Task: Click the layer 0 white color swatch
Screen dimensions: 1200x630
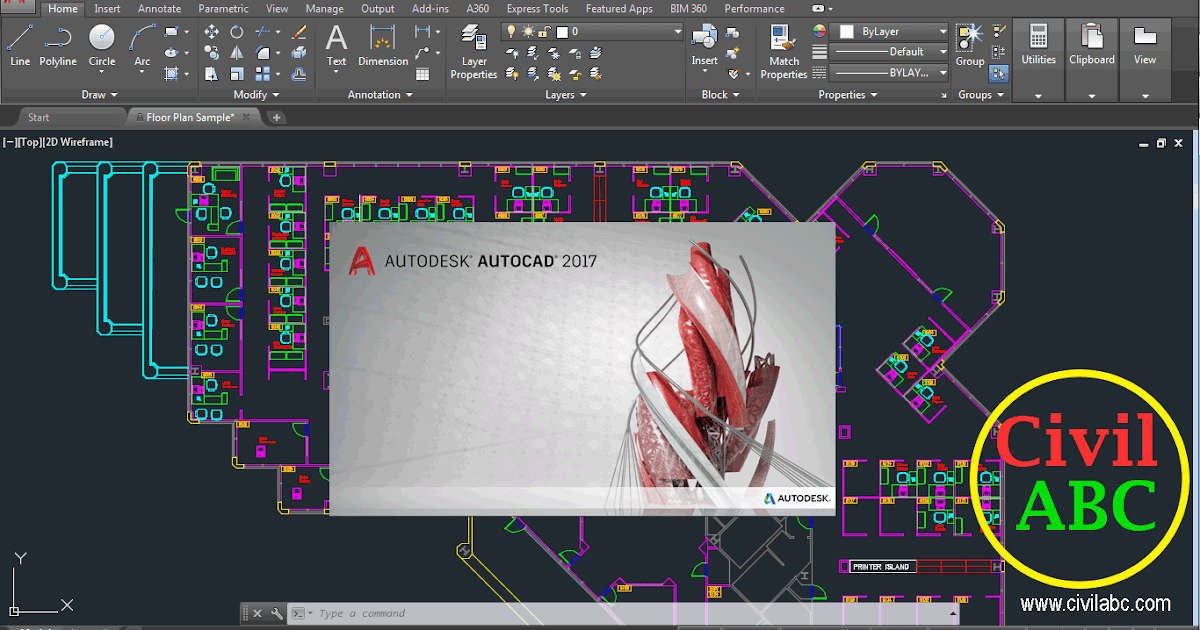Action: click(x=561, y=32)
